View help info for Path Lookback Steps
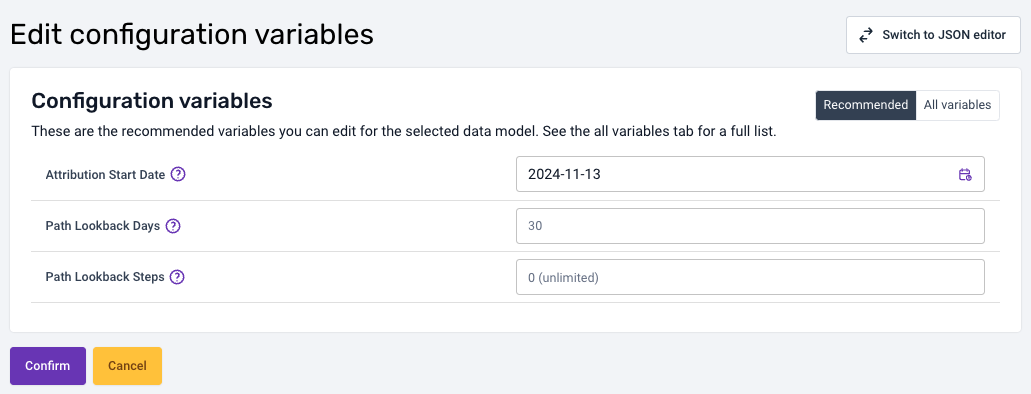 coord(177,277)
